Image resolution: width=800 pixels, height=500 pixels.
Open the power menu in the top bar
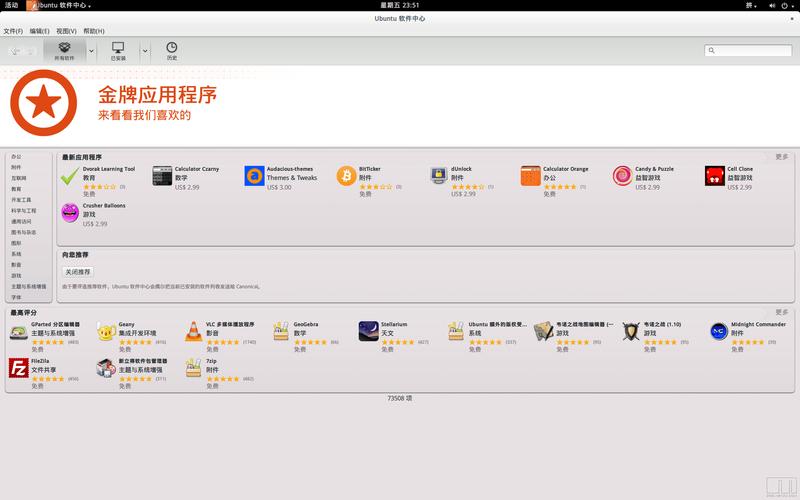click(x=786, y=6)
